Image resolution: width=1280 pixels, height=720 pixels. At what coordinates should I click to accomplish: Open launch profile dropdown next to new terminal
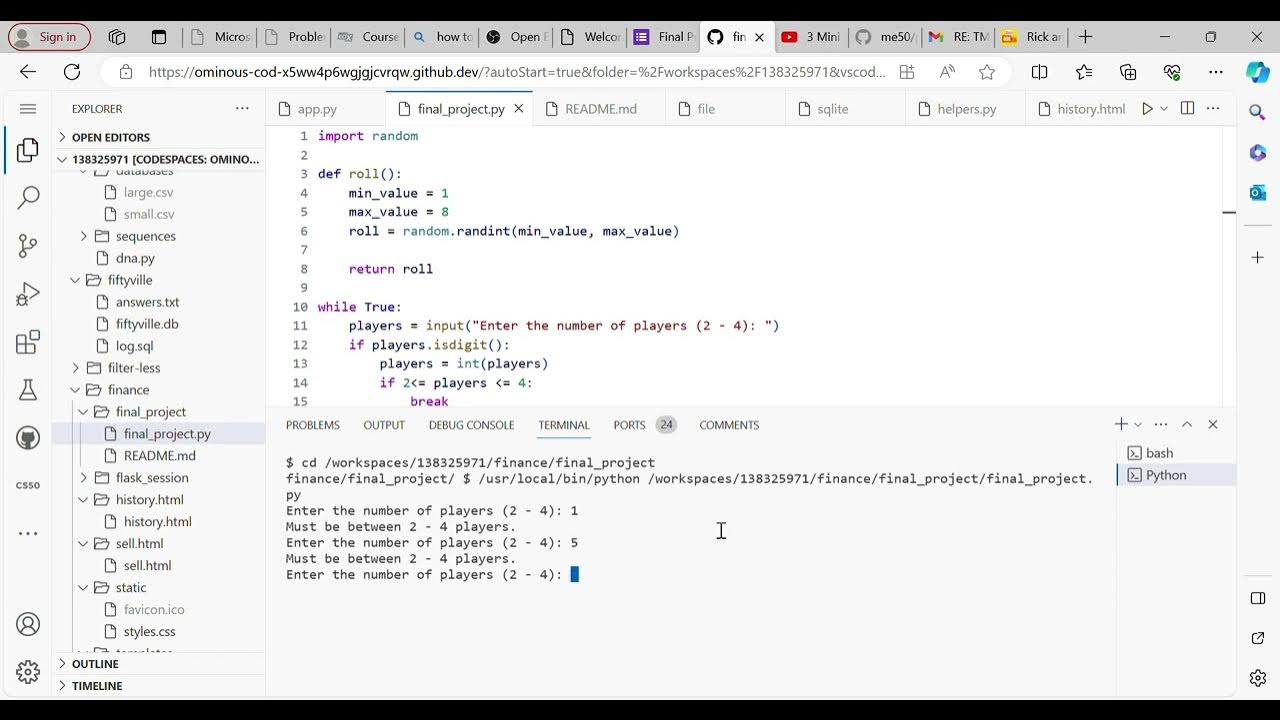coord(1138,425)
